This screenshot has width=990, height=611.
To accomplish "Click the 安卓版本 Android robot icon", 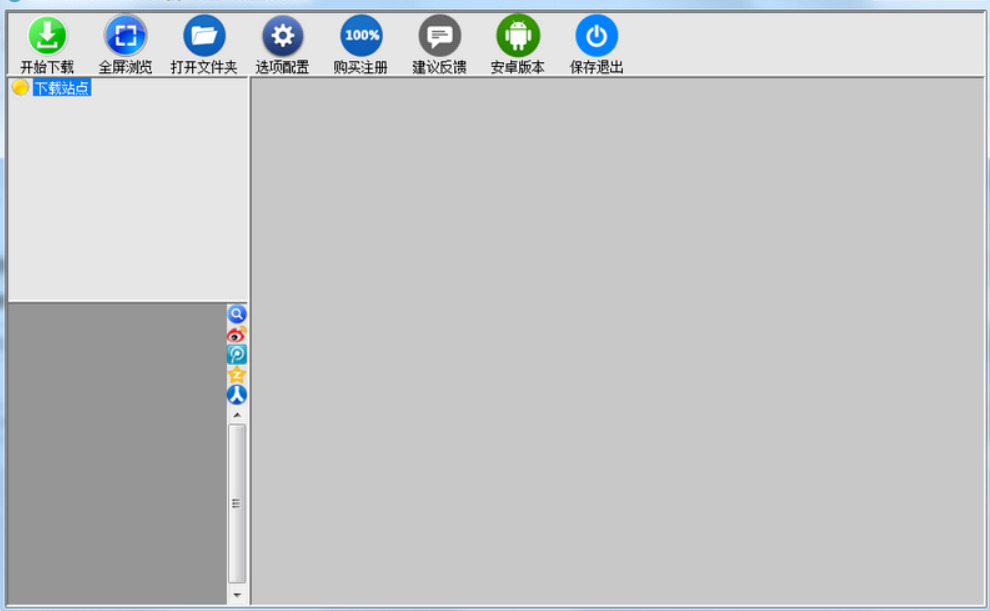I will pos(518,35).
